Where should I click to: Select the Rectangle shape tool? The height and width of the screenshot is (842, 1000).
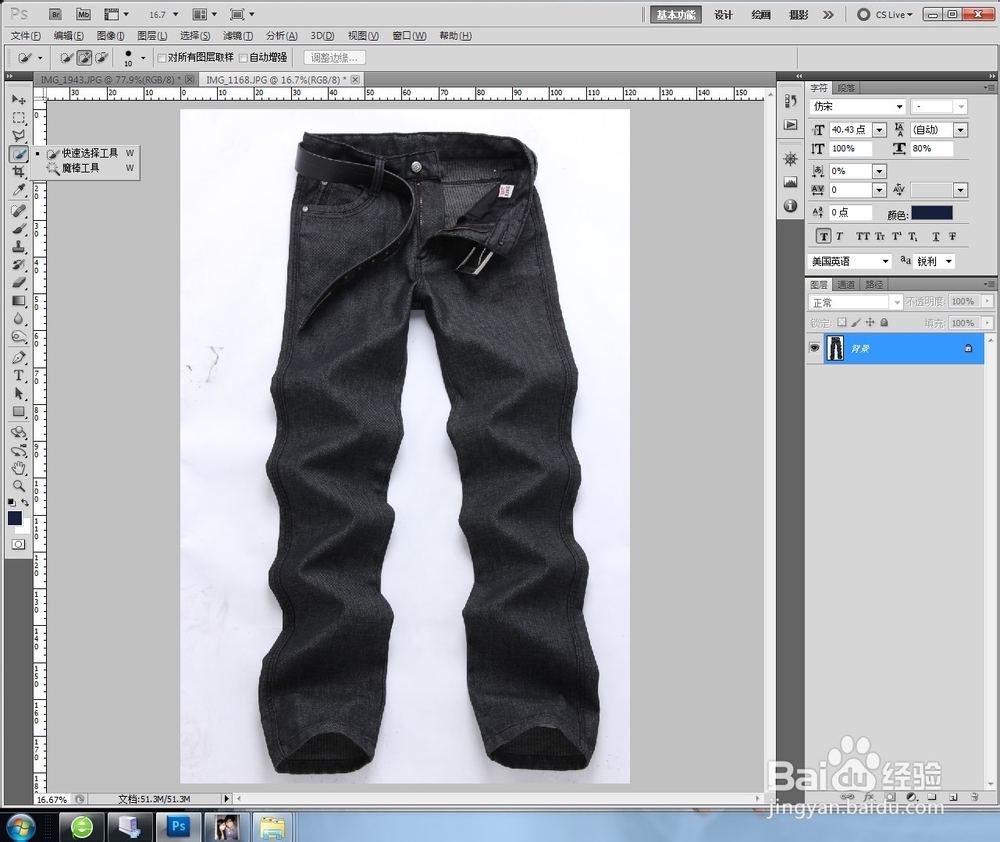coord(18,412)
